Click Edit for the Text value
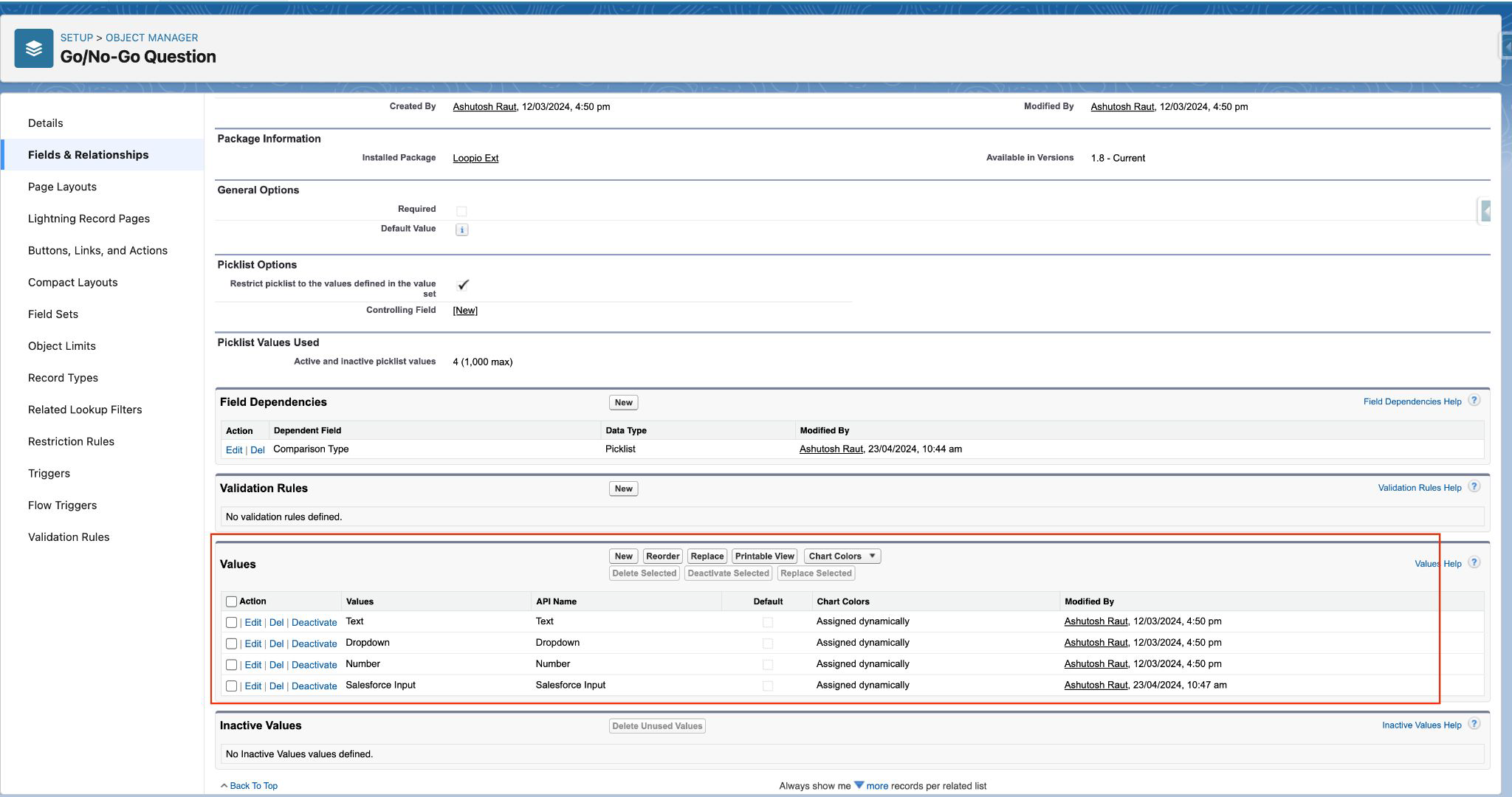Image resolution: width=1512 pixels, height=797 pixels. 252,623
